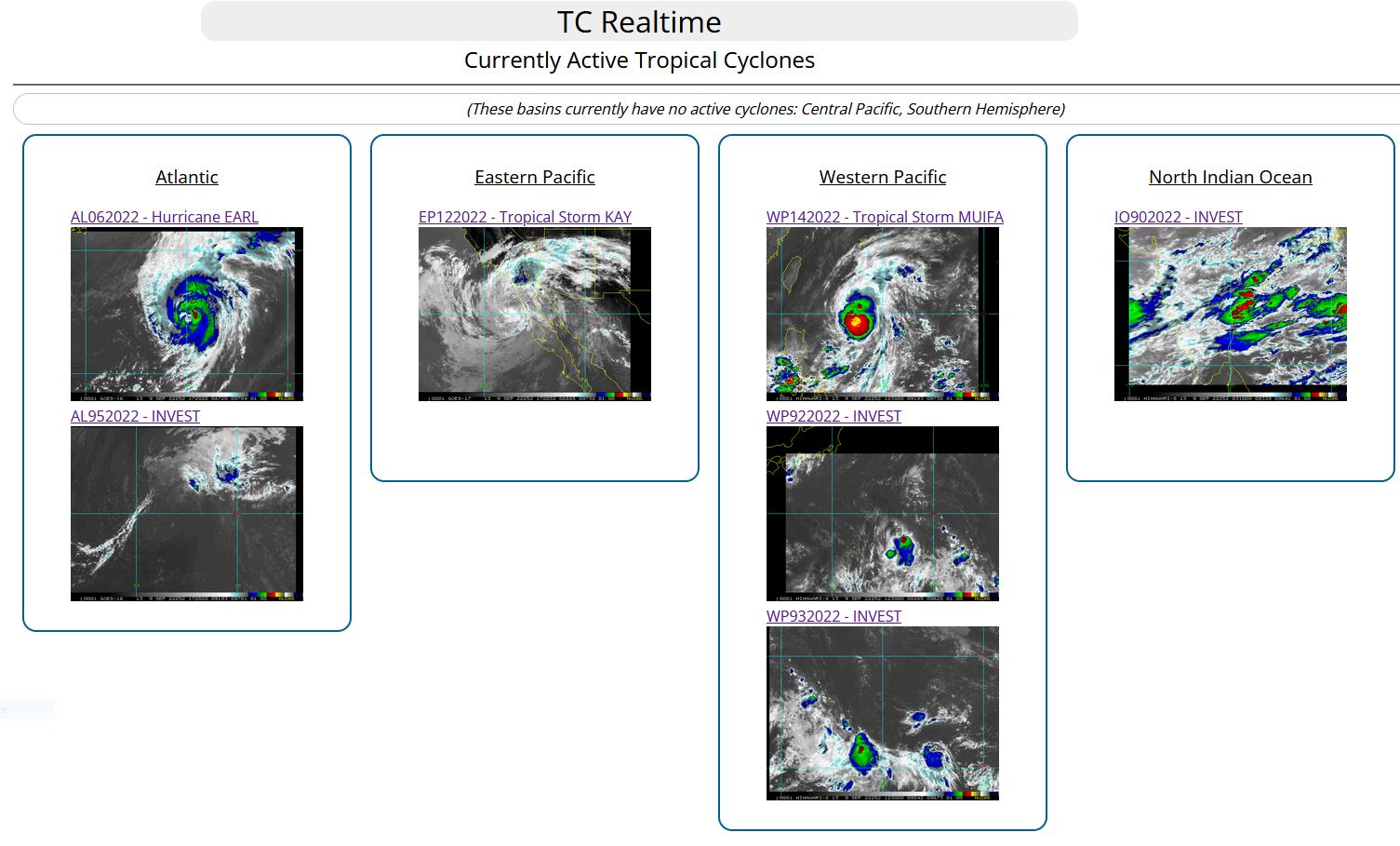Open the EP122022 Tropical Storm KAY link

525,217
